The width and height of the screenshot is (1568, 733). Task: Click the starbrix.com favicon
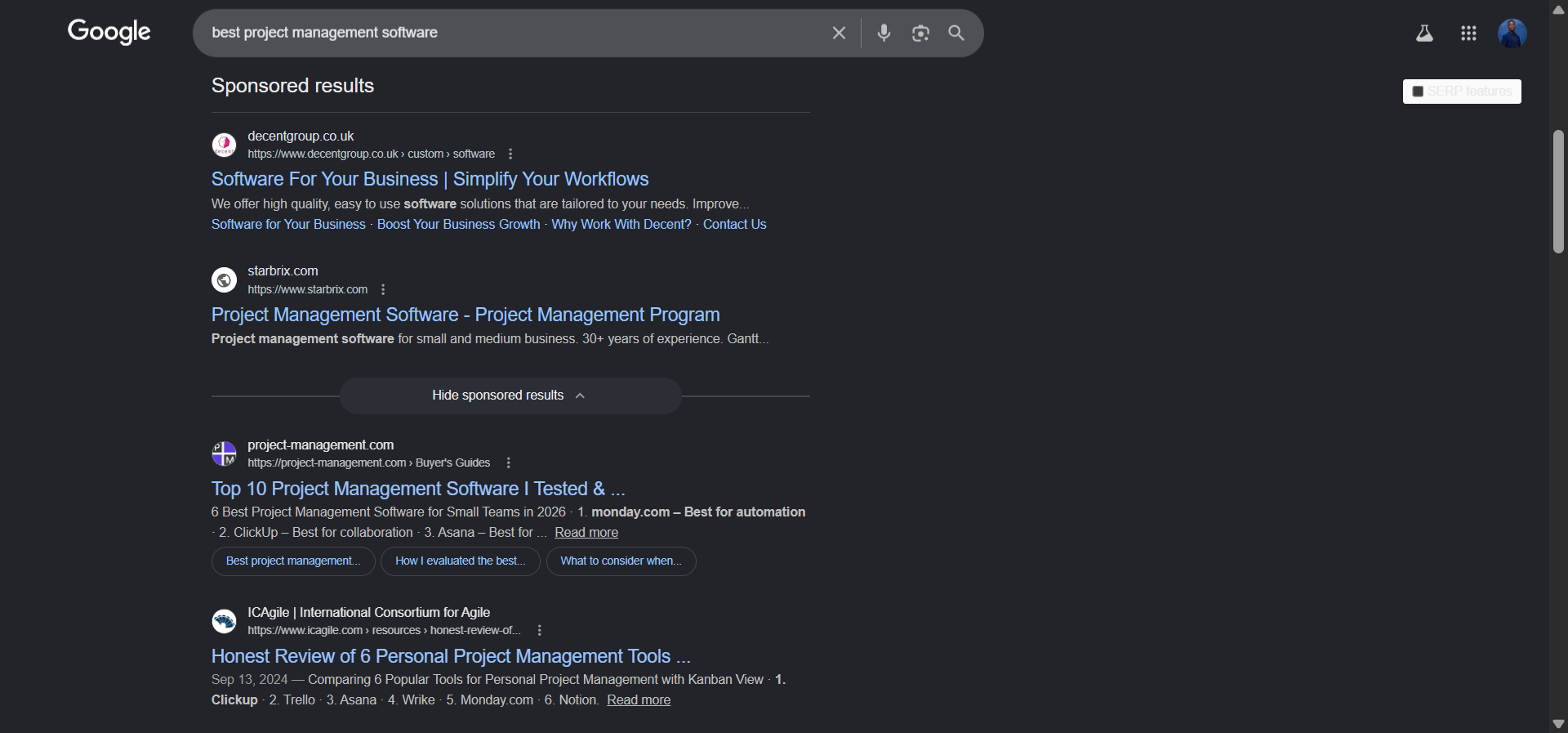pyautogui.click(x=224, y=280)
